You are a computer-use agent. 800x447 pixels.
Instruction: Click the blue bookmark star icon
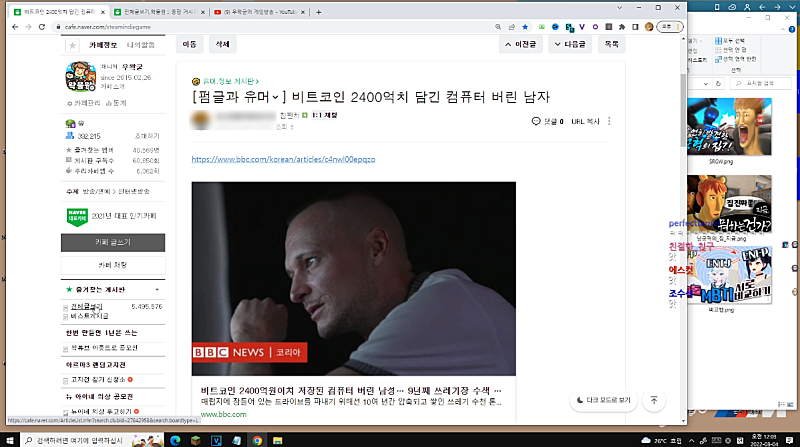(x=525, y=27)
